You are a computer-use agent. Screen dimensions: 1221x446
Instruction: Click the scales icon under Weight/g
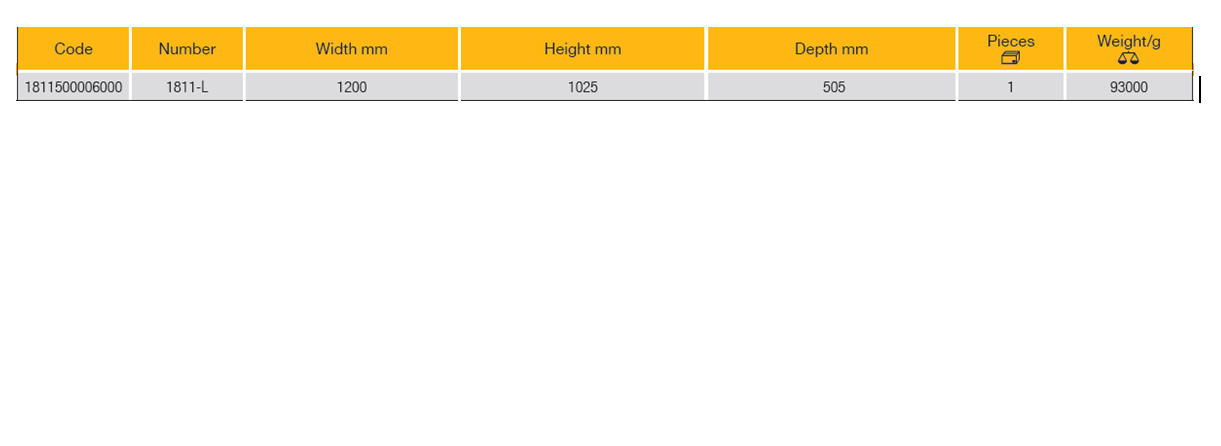pos(1128,58)
